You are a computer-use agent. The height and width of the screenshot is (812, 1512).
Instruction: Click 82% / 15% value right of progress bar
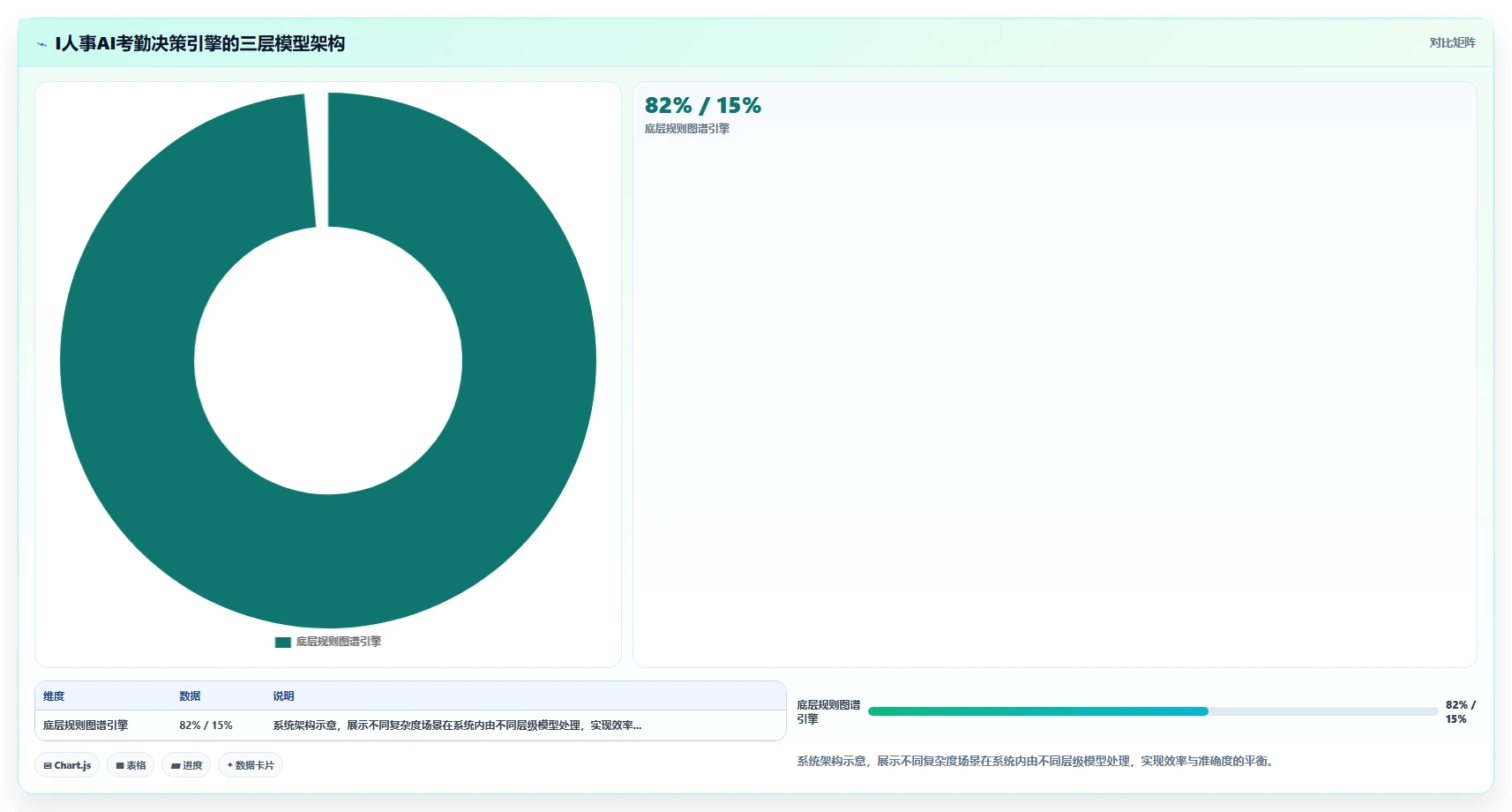1460,712
